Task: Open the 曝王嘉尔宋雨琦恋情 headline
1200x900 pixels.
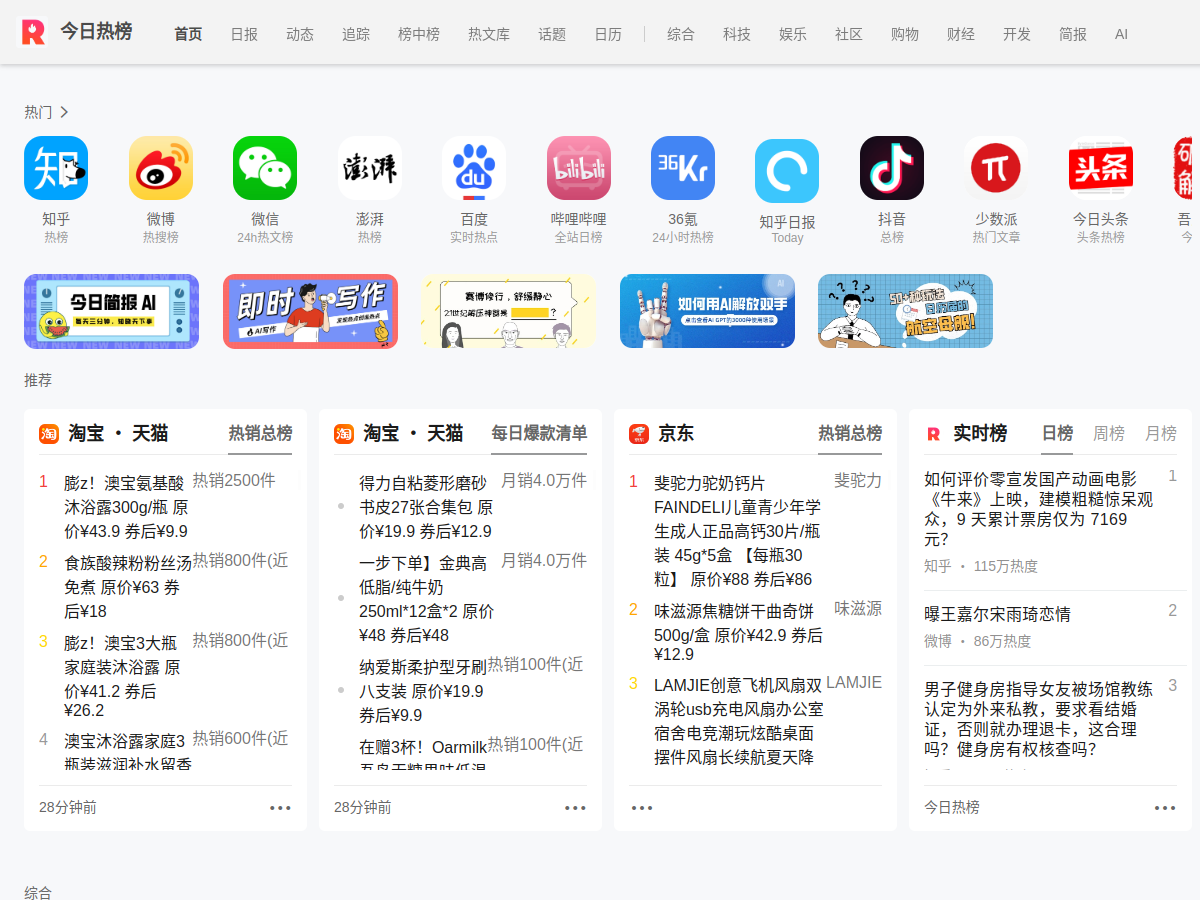Action: (x=997, y=614)
